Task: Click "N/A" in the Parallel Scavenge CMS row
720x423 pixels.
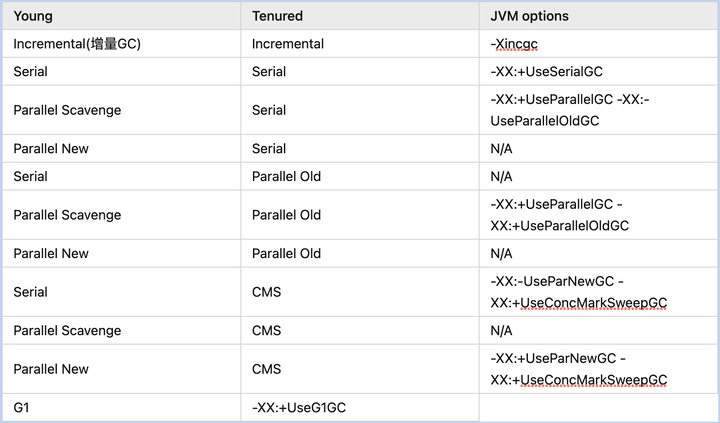Action: (501, 331)
